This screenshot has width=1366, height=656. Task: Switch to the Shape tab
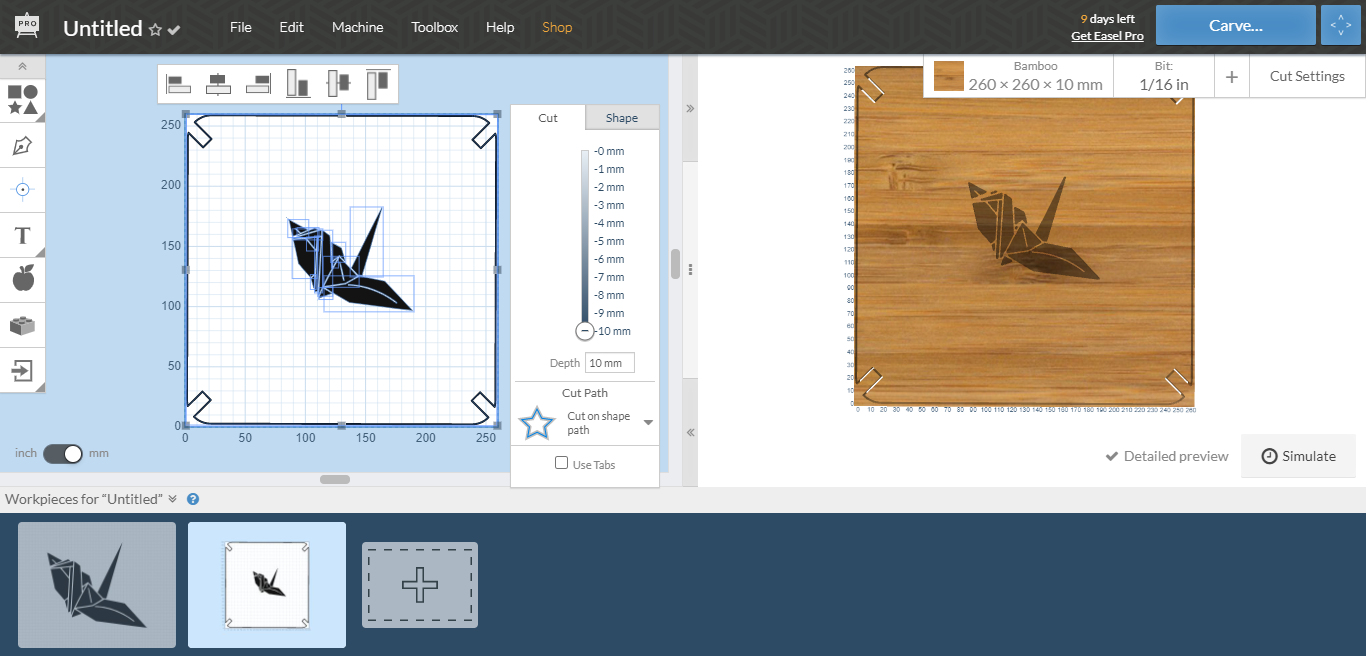[x=621, y=117]
